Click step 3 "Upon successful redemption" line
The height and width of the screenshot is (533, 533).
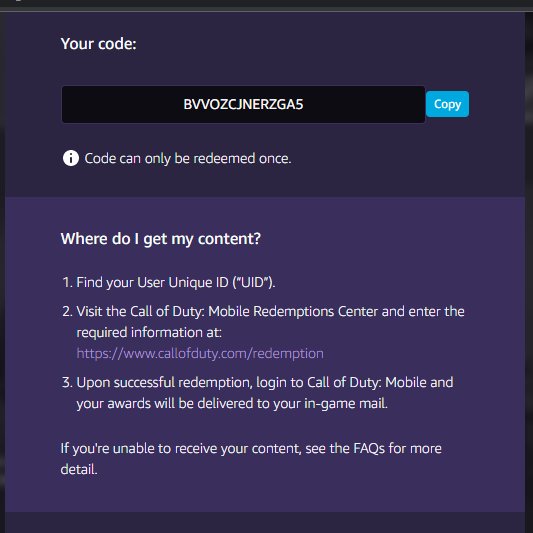(x=258, y=382)
